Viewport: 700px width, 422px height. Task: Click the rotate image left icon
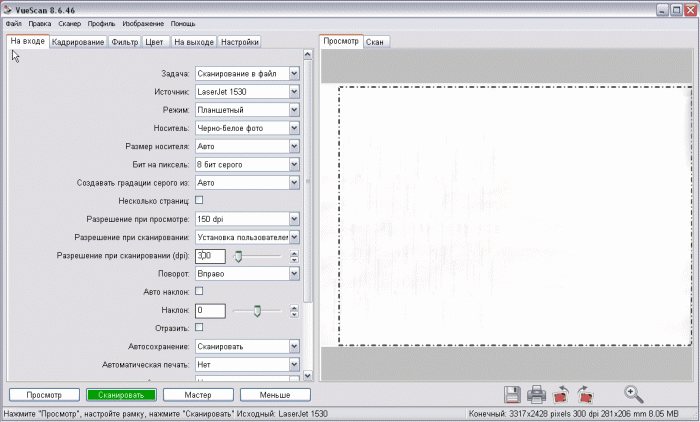click(x=561, y=394)
